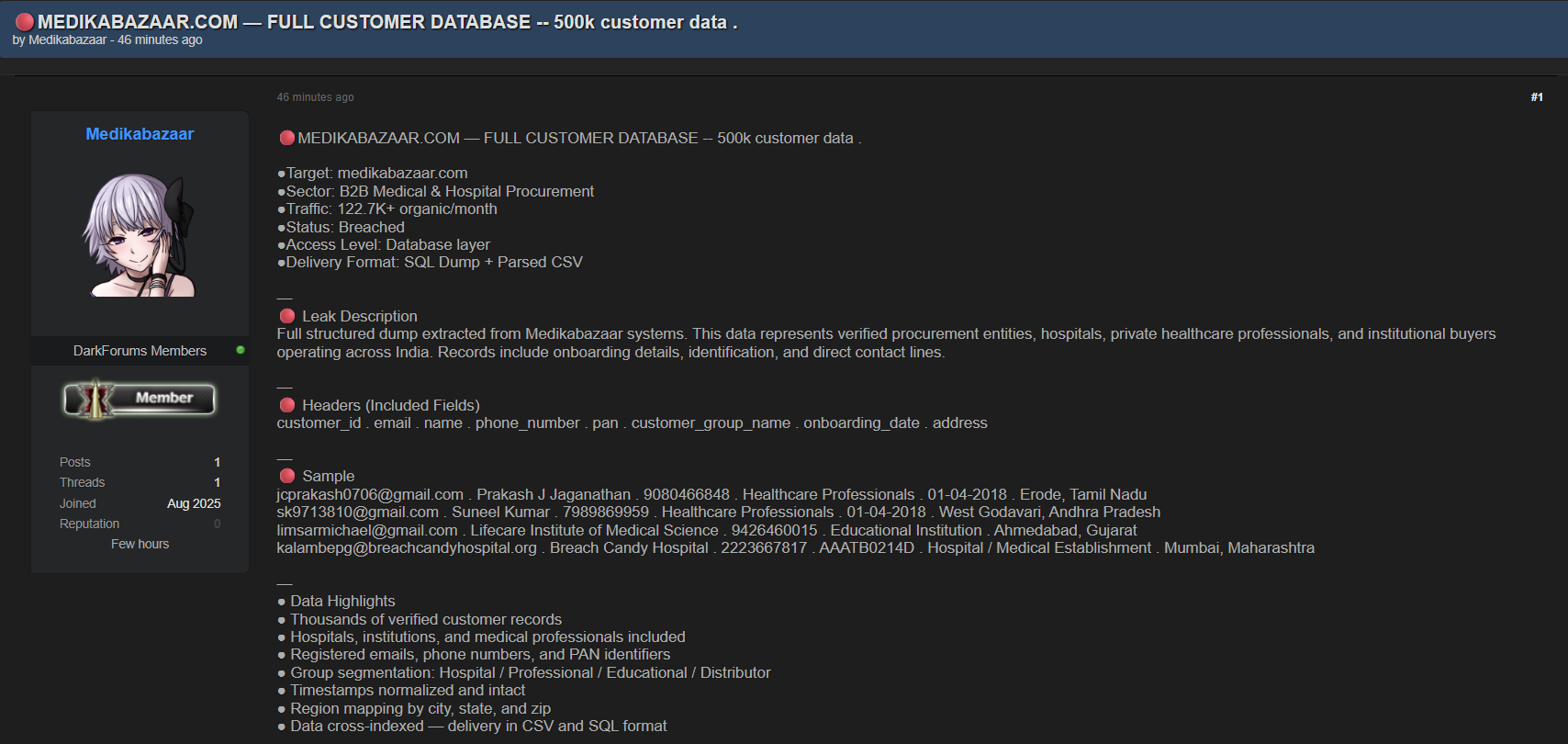Open the poster's anime avatar image
Viewport: 1568px width, 744px height.
click(x=140, y=235)
